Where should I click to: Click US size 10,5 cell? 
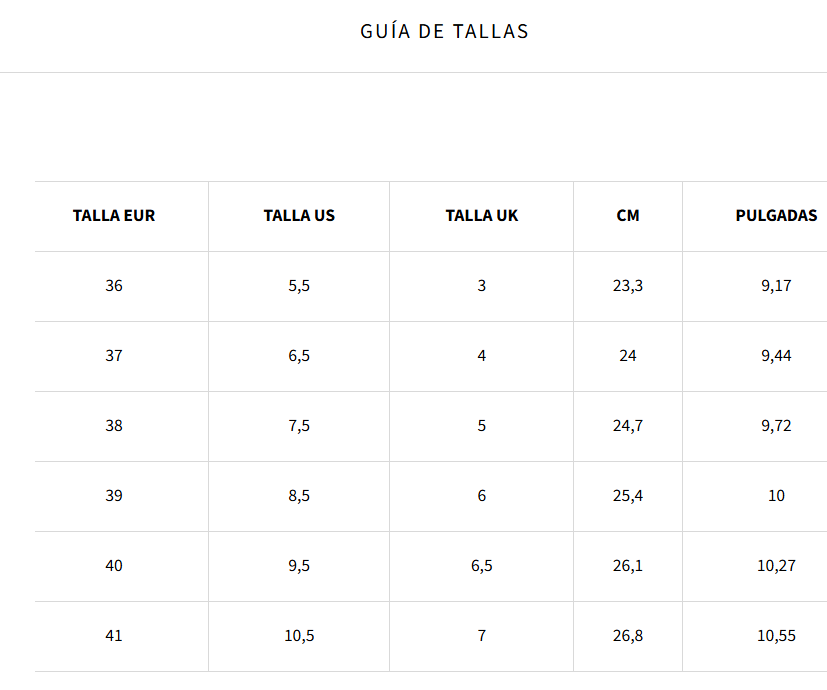point(299,636)
